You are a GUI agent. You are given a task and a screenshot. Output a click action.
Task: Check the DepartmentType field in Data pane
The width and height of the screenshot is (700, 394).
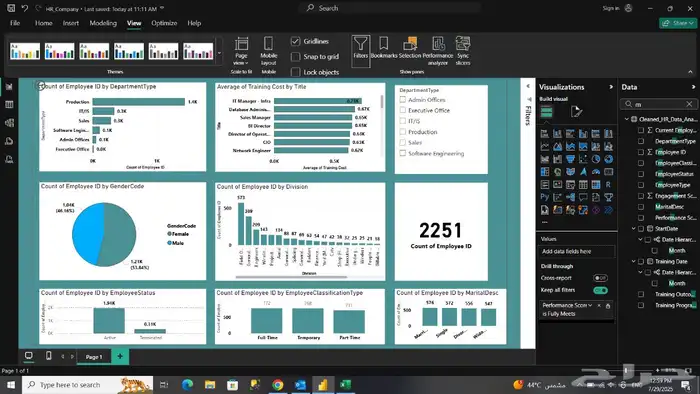coord(641,141)
